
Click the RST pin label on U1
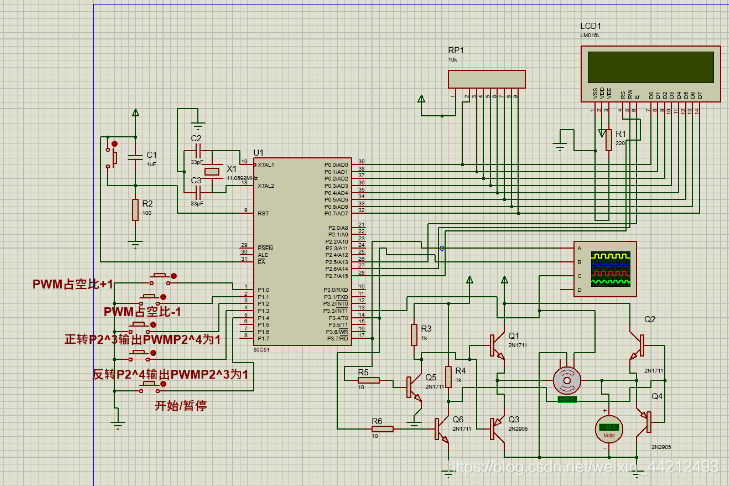pos(263,213)
